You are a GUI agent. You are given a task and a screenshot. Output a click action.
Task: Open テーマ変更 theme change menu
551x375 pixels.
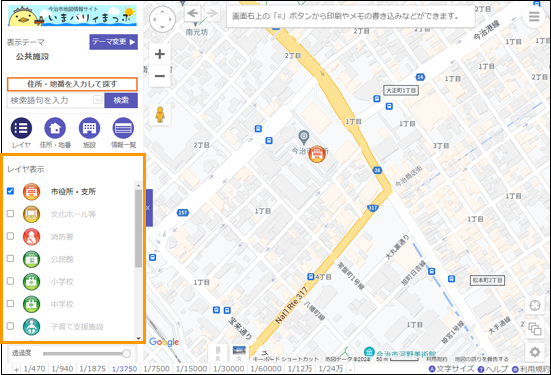(114, 42)
